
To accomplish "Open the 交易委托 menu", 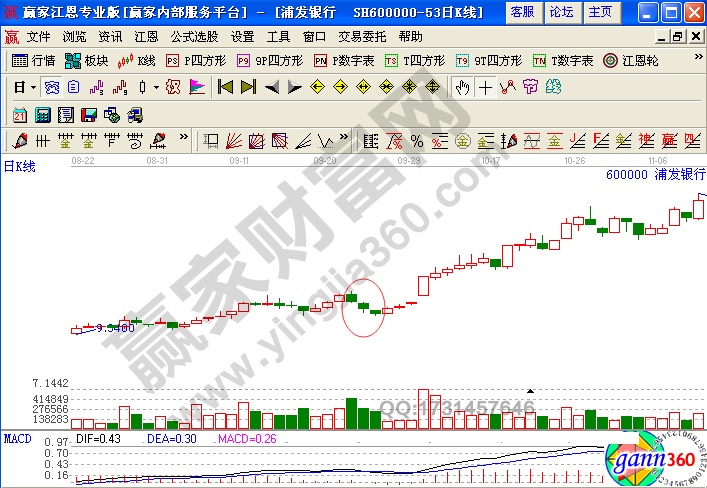I will tap(363, 36).
